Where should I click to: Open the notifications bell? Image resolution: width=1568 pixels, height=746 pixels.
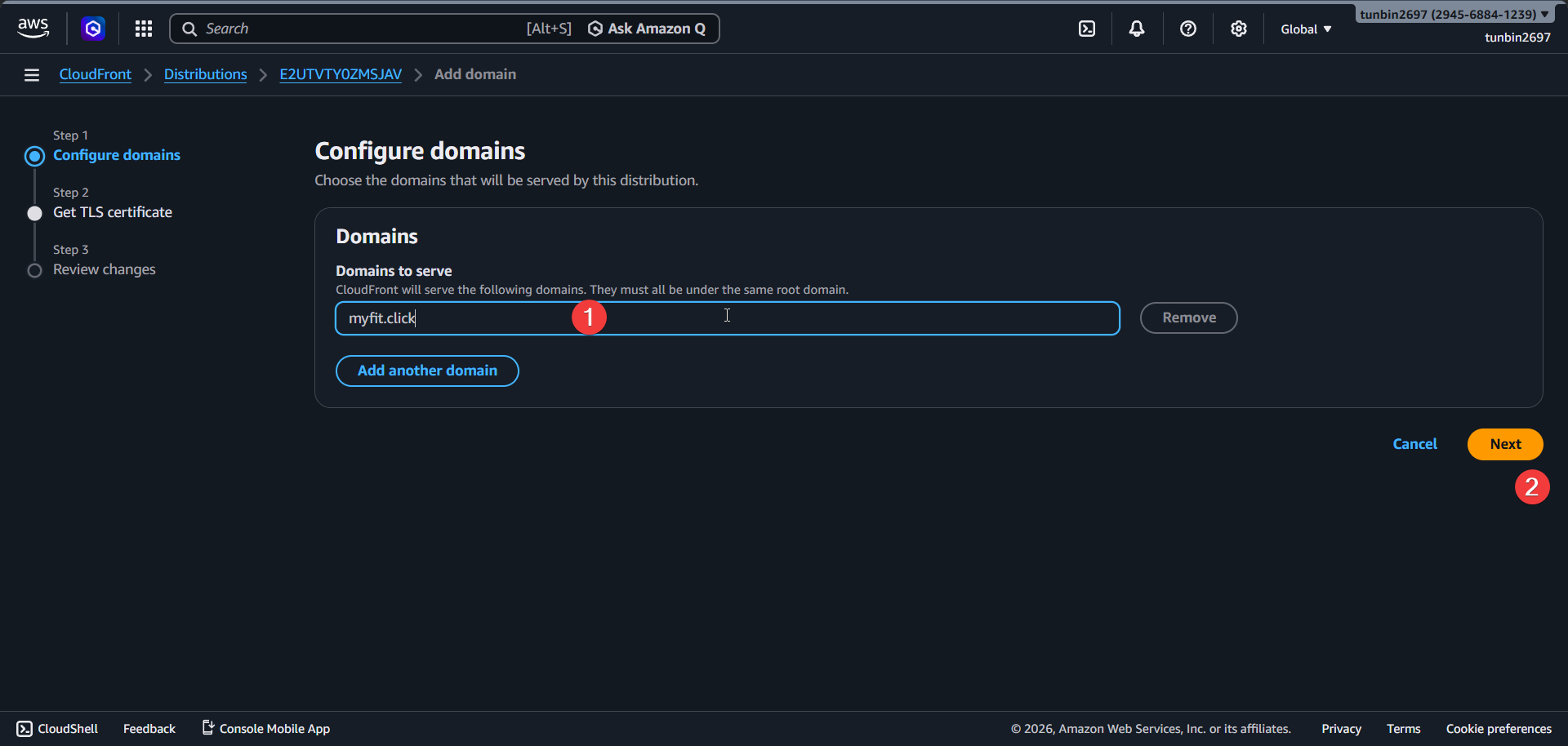point(1136,28)
